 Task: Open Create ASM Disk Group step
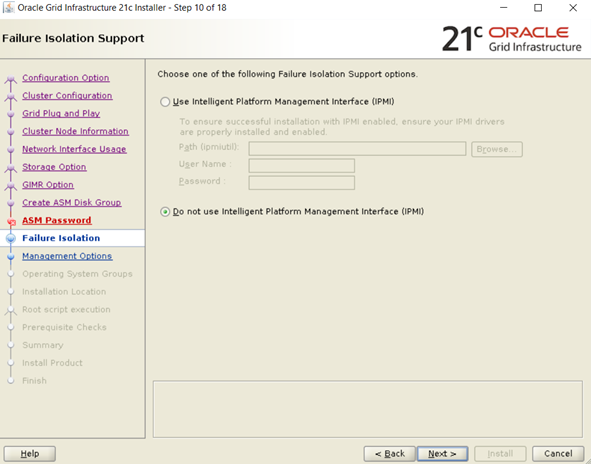[x=72, y=203]
